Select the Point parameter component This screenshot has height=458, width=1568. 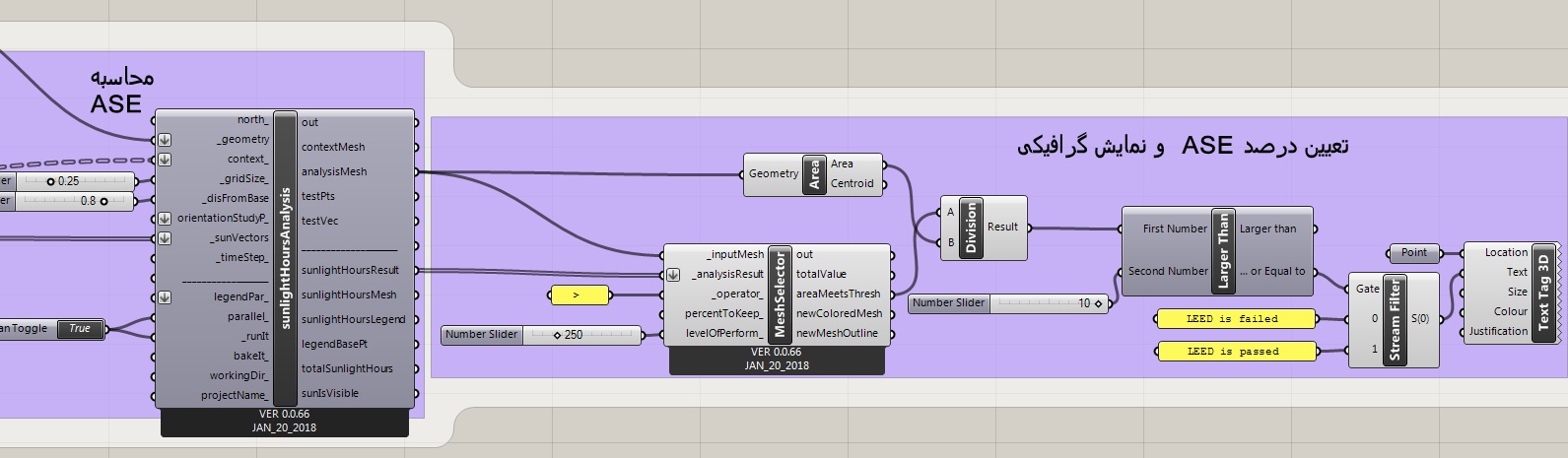pyautogui.click(x=1414, y=253)
